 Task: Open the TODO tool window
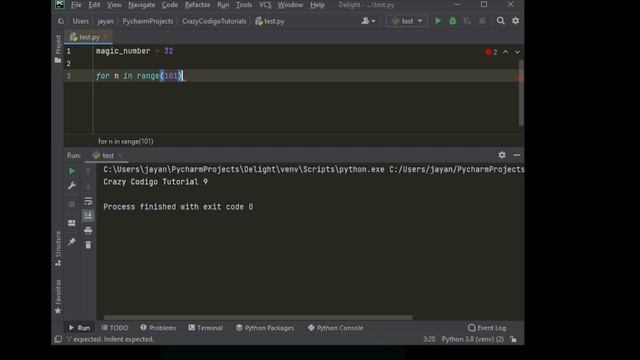(x=115, y=328)
